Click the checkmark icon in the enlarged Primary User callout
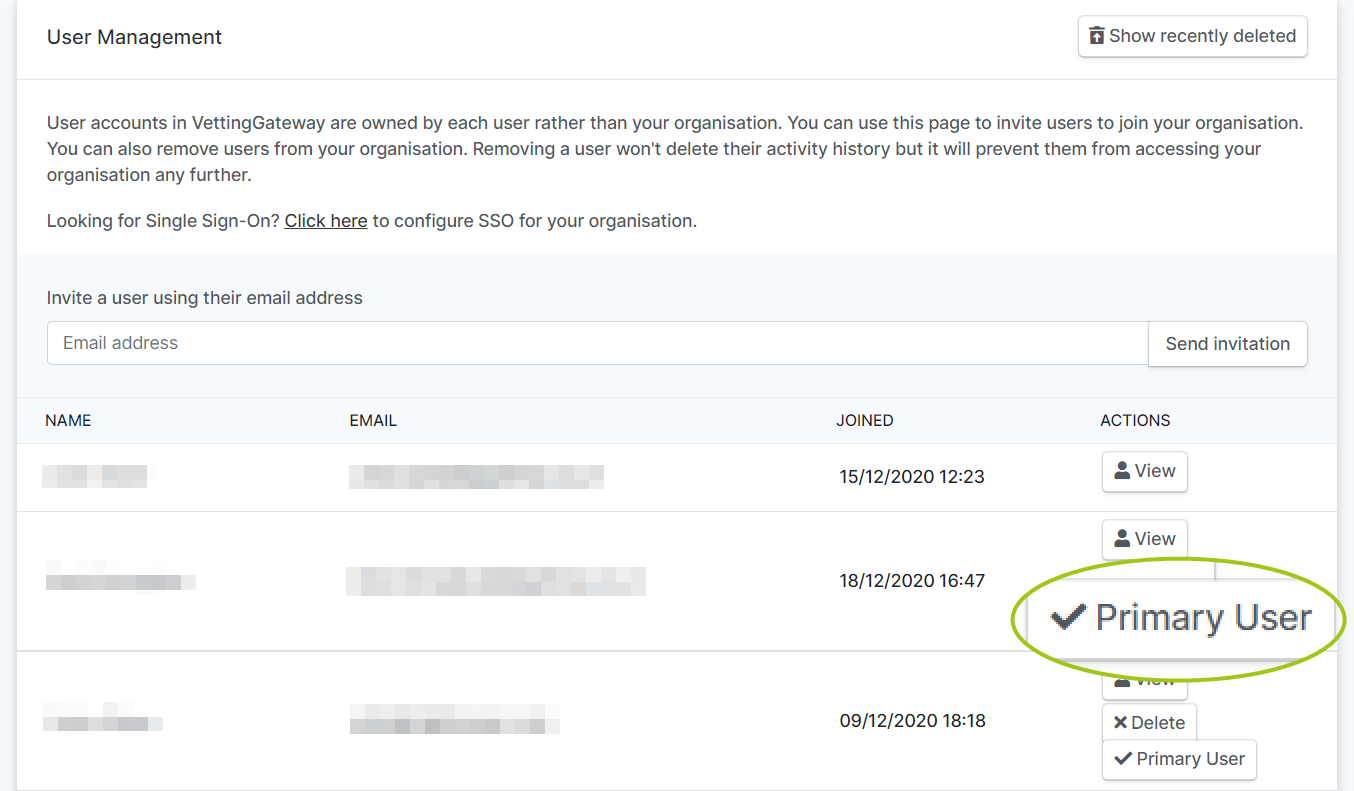Image resolution: width=1354 pixels, height=791 pixels. pos(1068,618)
